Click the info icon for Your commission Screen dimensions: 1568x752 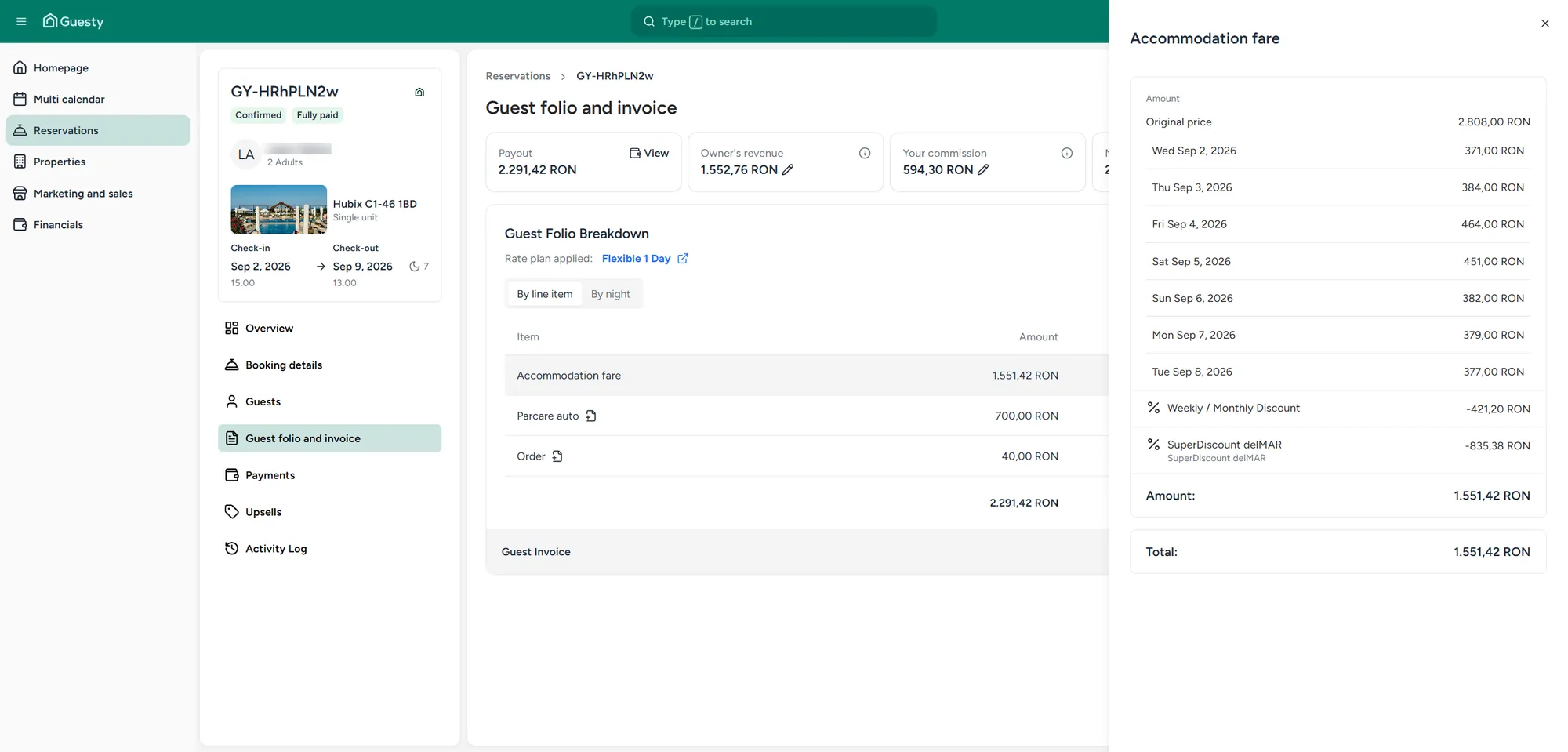1067,153
